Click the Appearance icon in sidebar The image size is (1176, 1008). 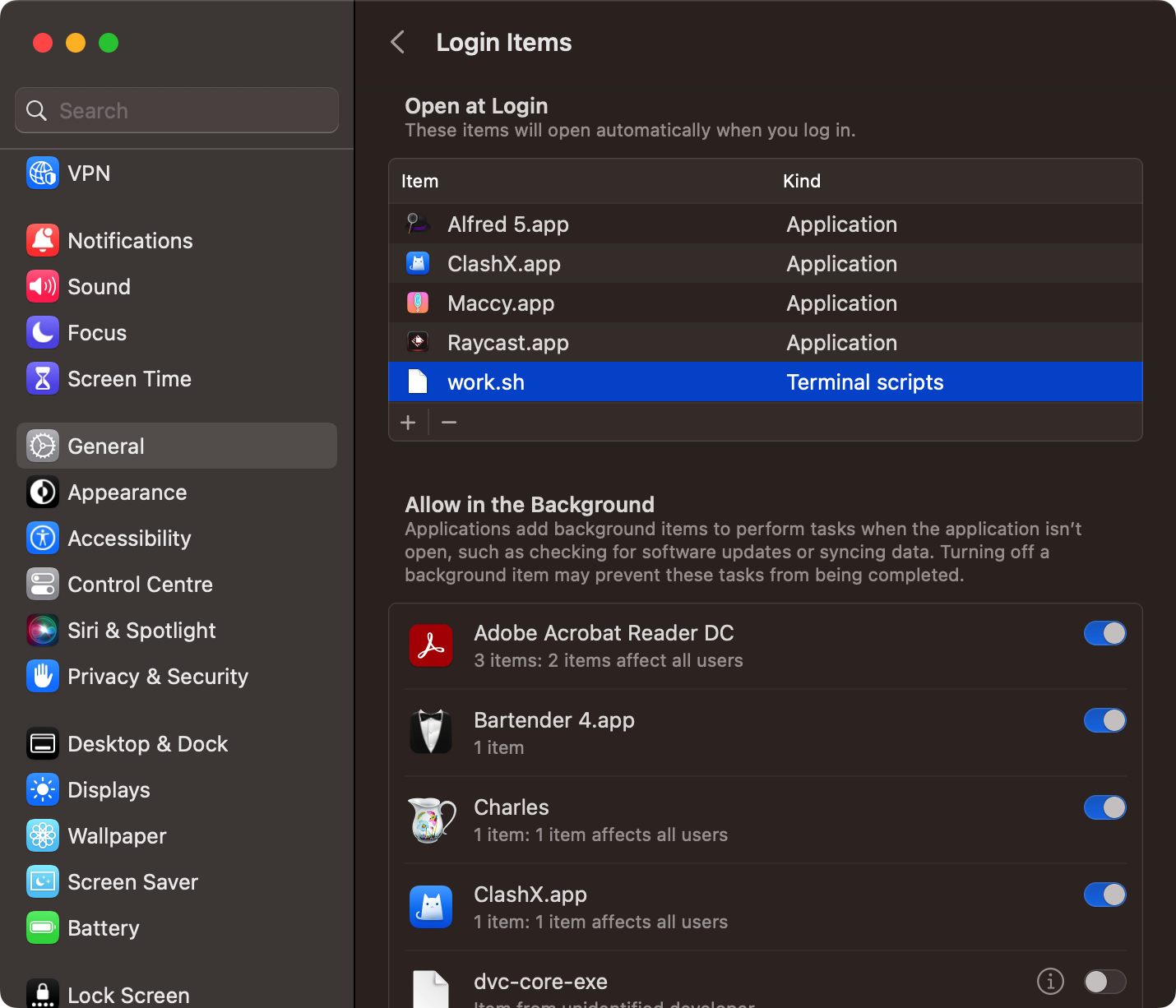pos(43,492)
